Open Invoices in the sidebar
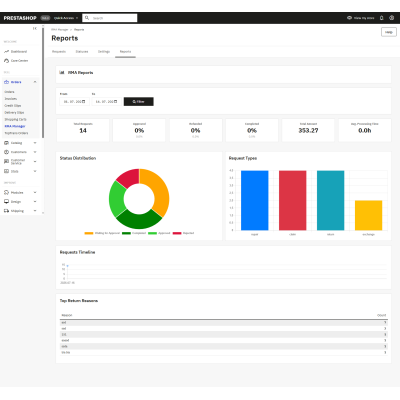The image size is (400, 400). point(11,99)
